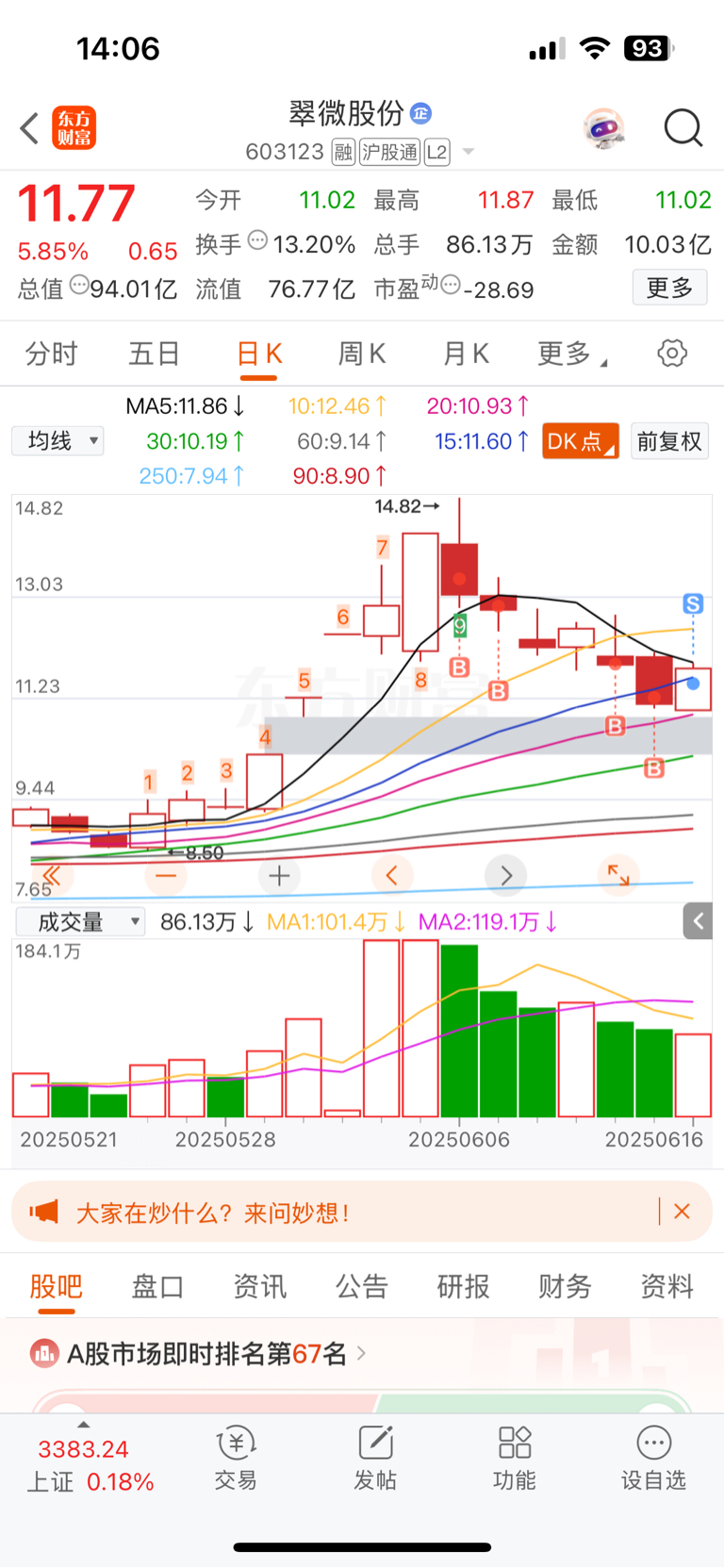Tap the 14.82 high price label
This screenshot has width=724, height=1568.
coord(407,506)
